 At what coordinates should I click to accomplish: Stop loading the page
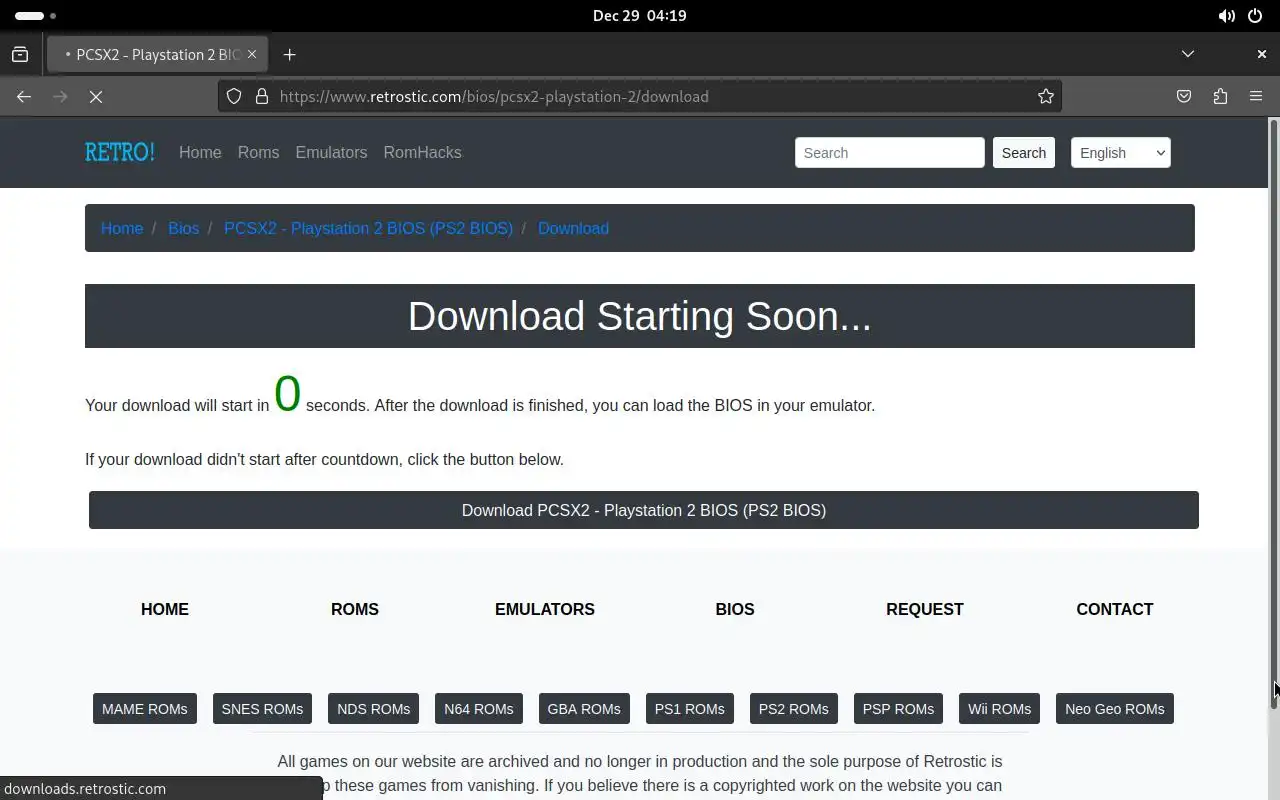click(x=96, y=96)
